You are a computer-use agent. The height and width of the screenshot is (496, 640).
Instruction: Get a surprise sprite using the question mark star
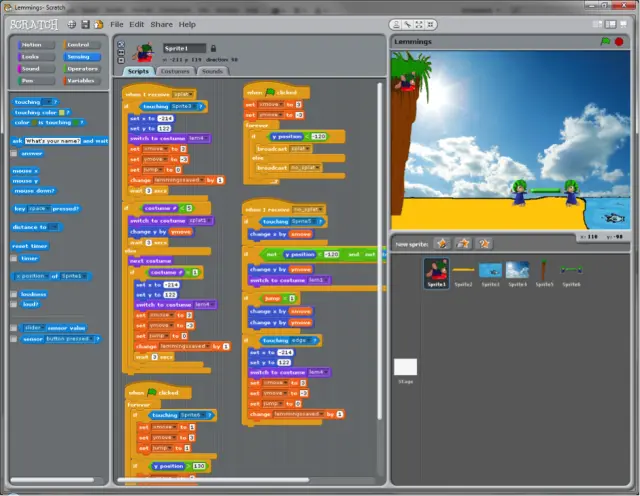[485, 243]
